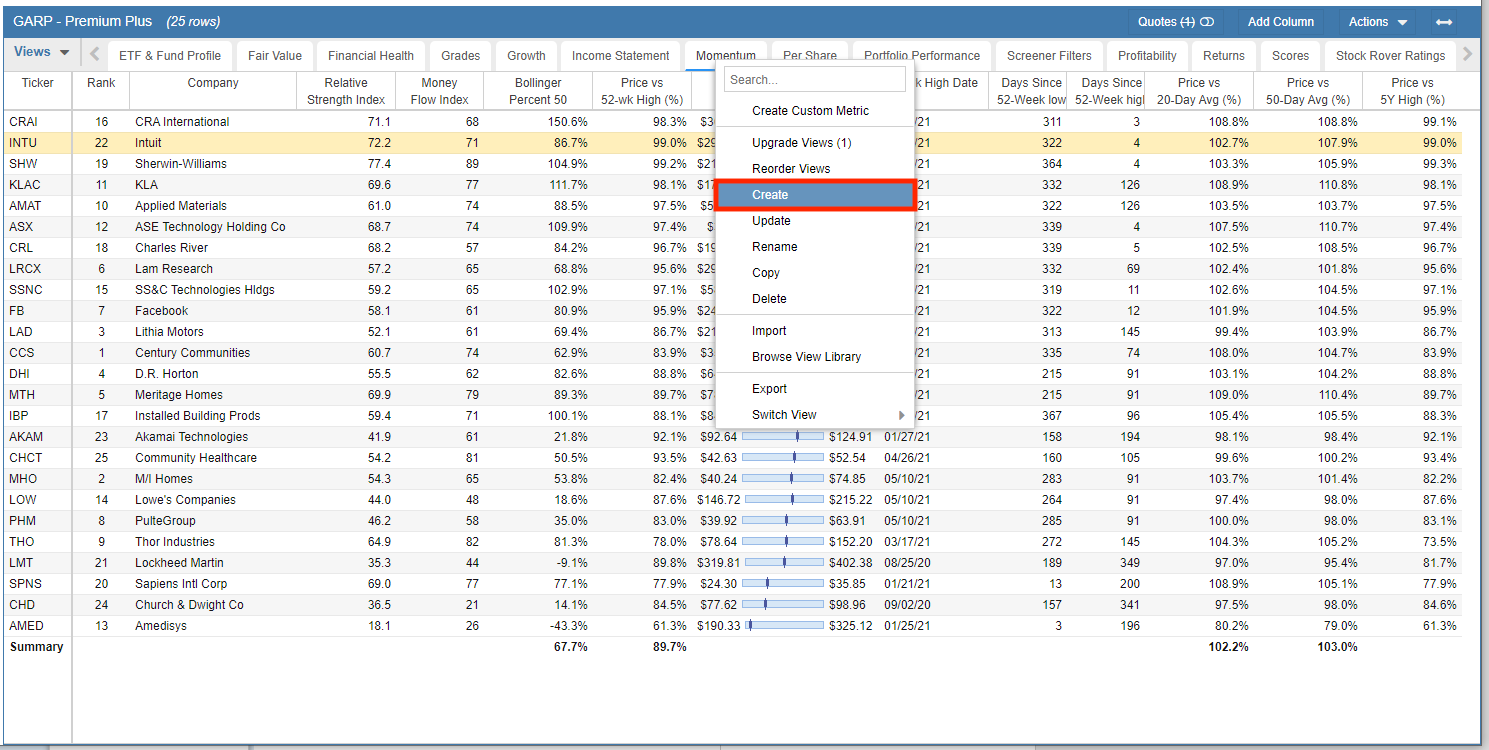The image size is (1489, 750).
Task: Choose Create Custom Metric from the menu
Action: (x=815, y=111)
